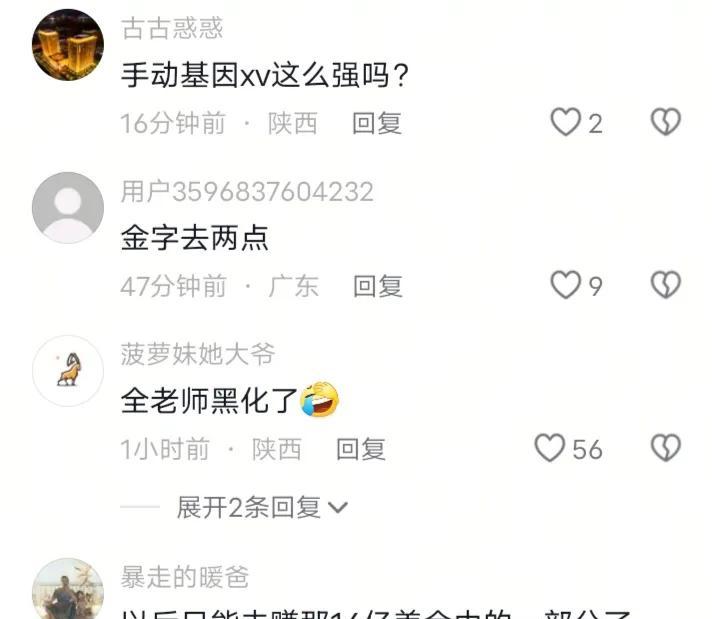712x619 pixels.
Task: Dislike the comment by 菠萝妹她大爷
Action: 666,448
